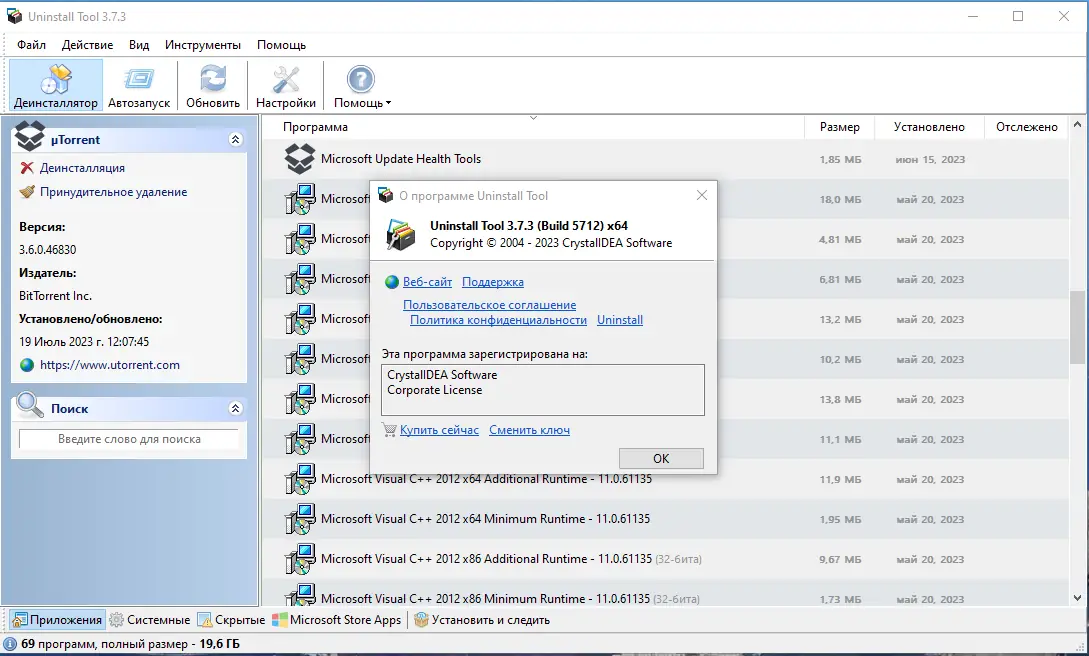Select the Деинсталлятор toolbar icon
The image size is (1089, 656).
tap(55, 78)
